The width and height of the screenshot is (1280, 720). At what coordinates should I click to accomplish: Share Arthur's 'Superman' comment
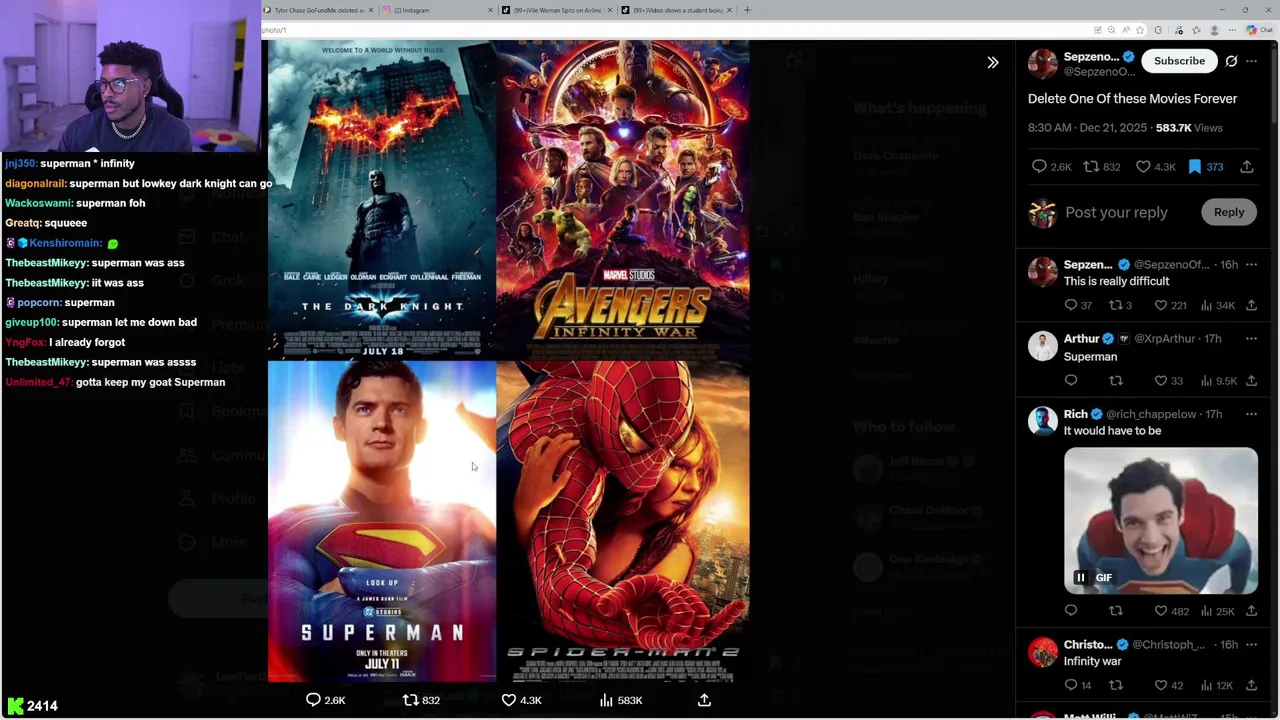1251,381
